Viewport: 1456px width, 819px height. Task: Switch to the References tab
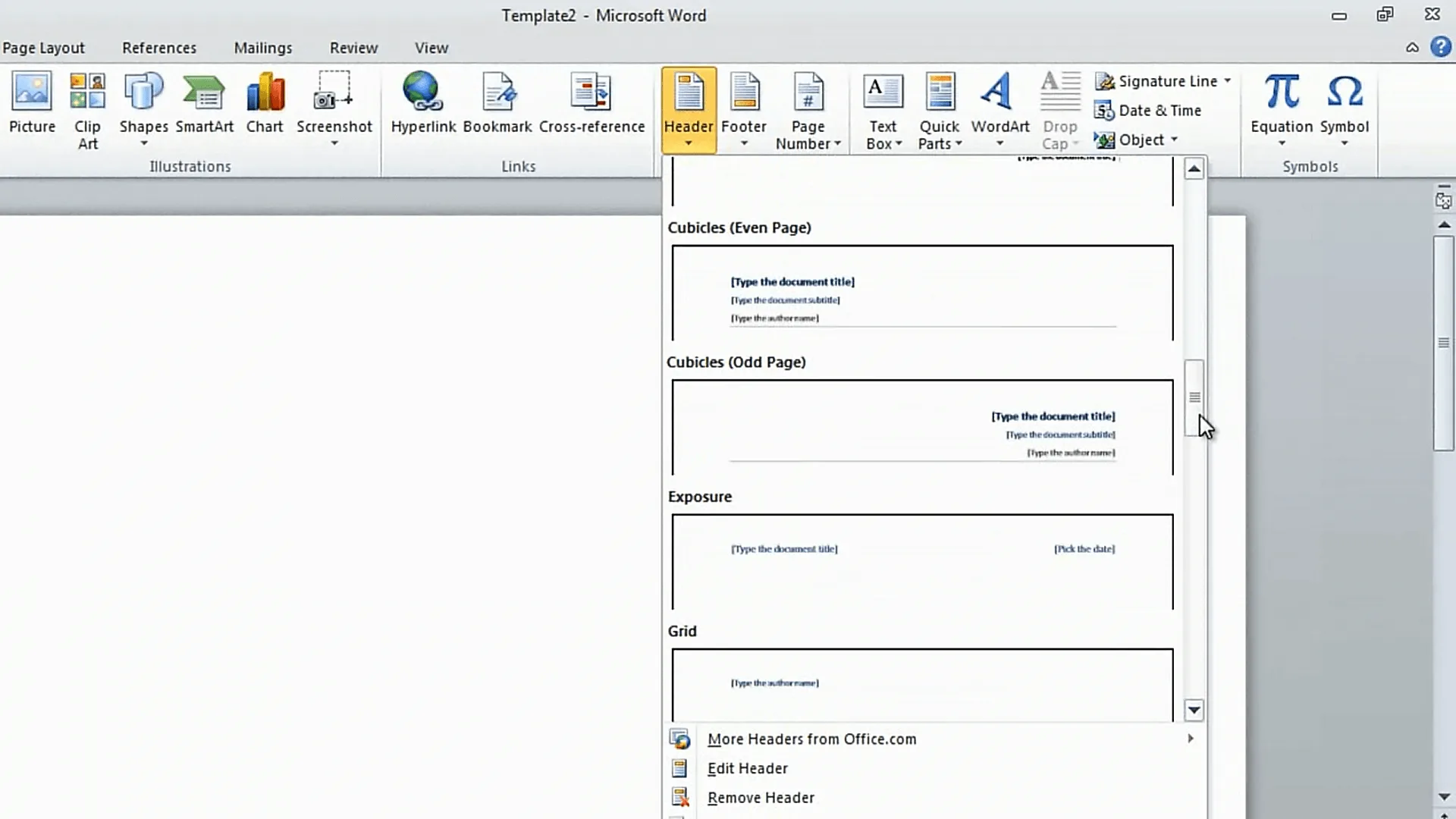[x=158, y=47]
